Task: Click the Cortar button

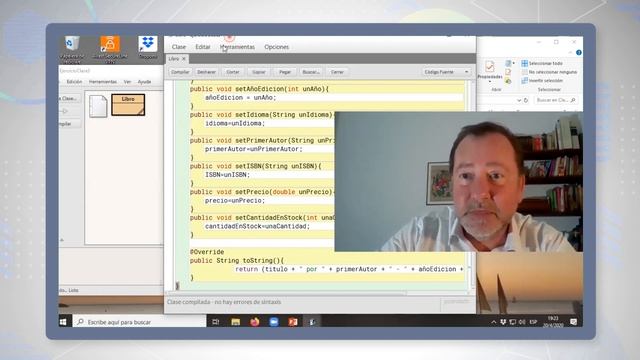Action: (232, 72)
